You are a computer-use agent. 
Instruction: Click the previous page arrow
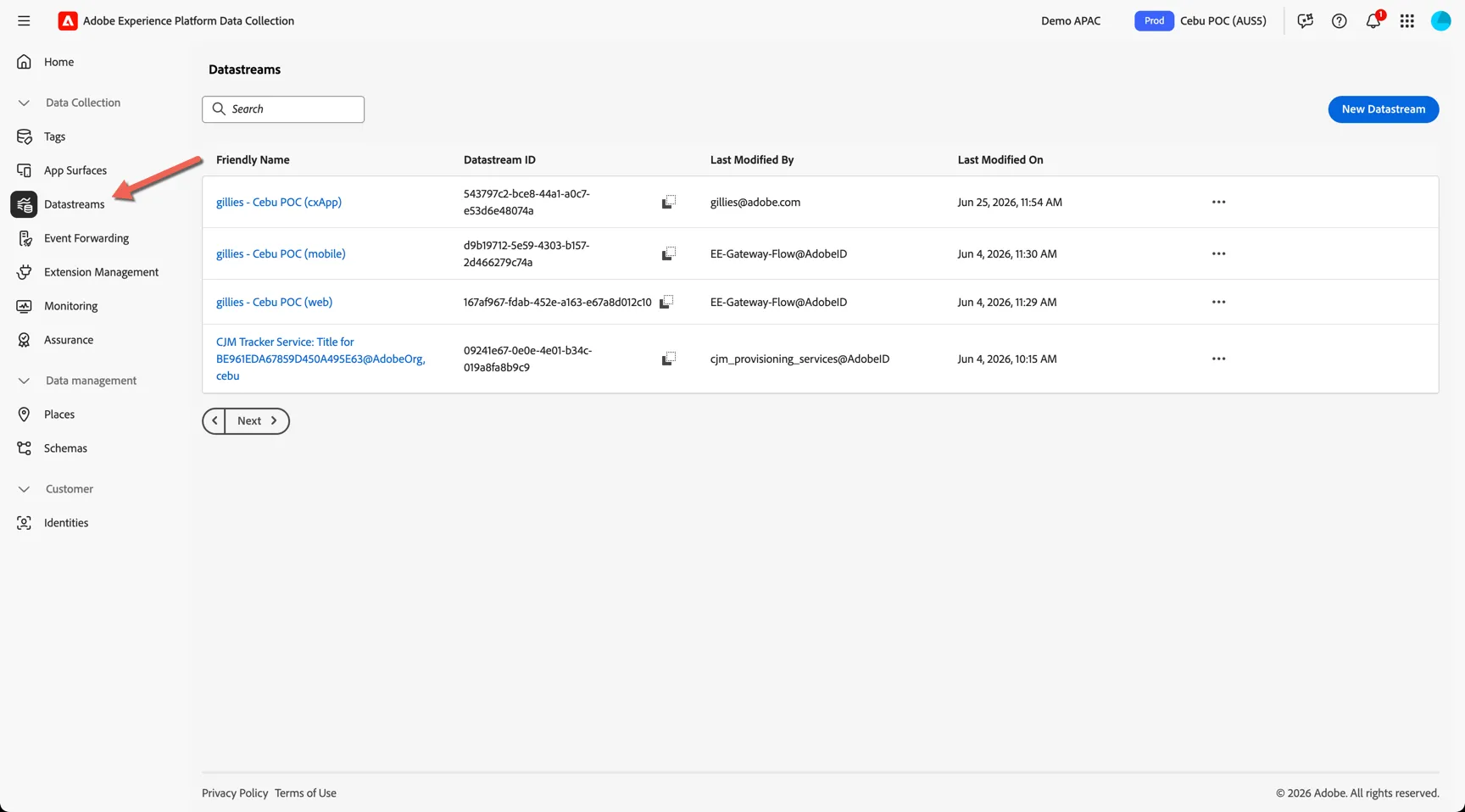(x=214, y=420)
